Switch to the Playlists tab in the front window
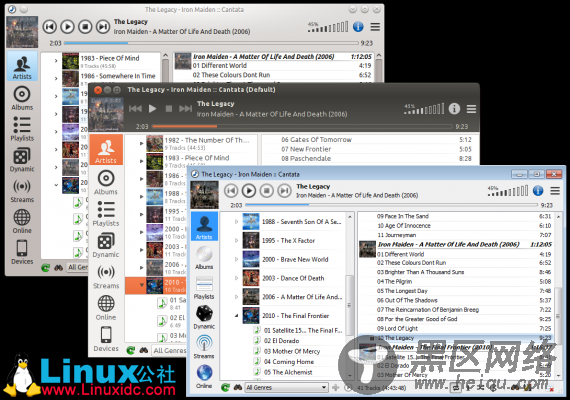 coord(204,288)
